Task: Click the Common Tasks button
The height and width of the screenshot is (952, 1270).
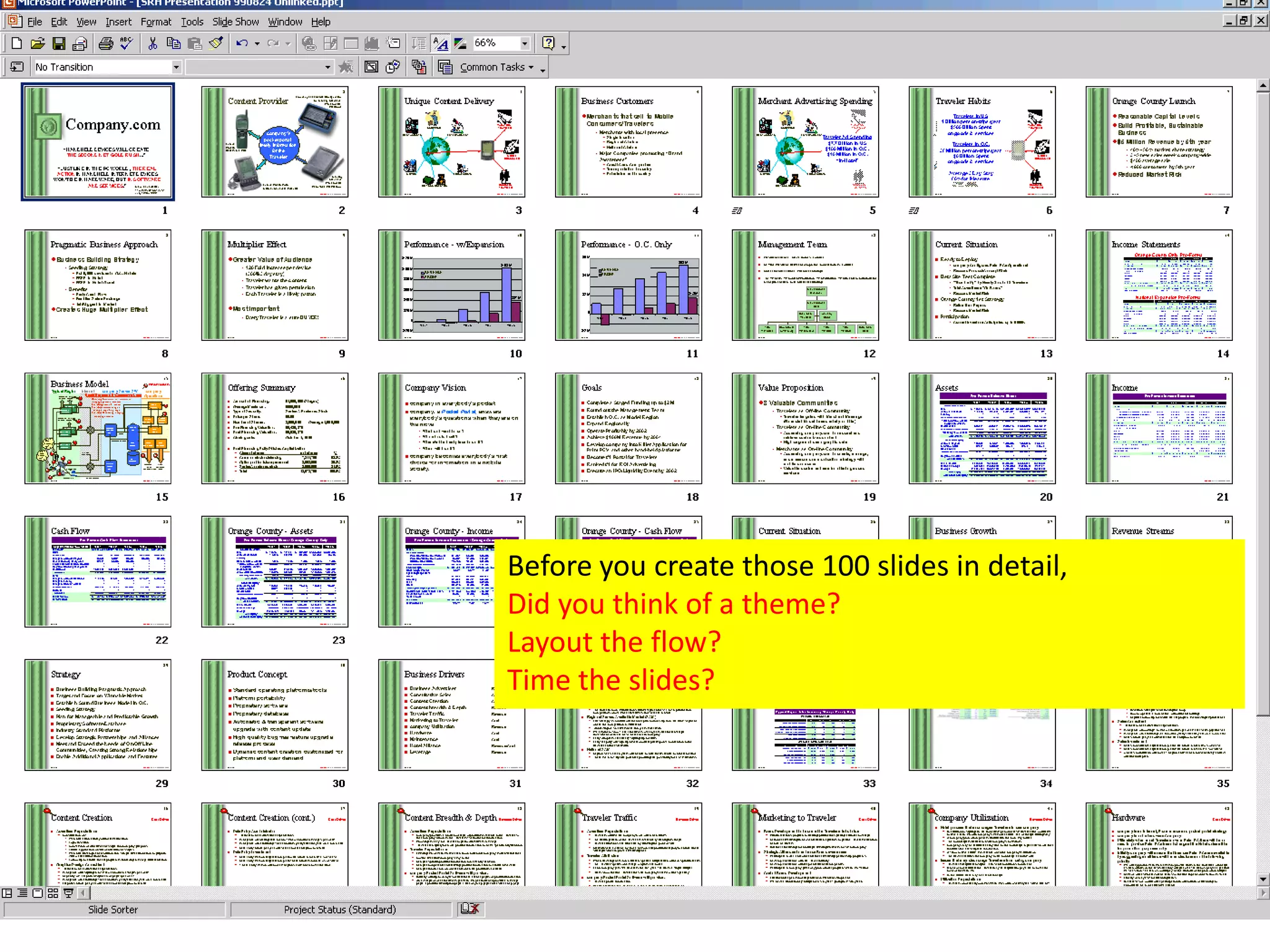Action: (x=491, y=67)
